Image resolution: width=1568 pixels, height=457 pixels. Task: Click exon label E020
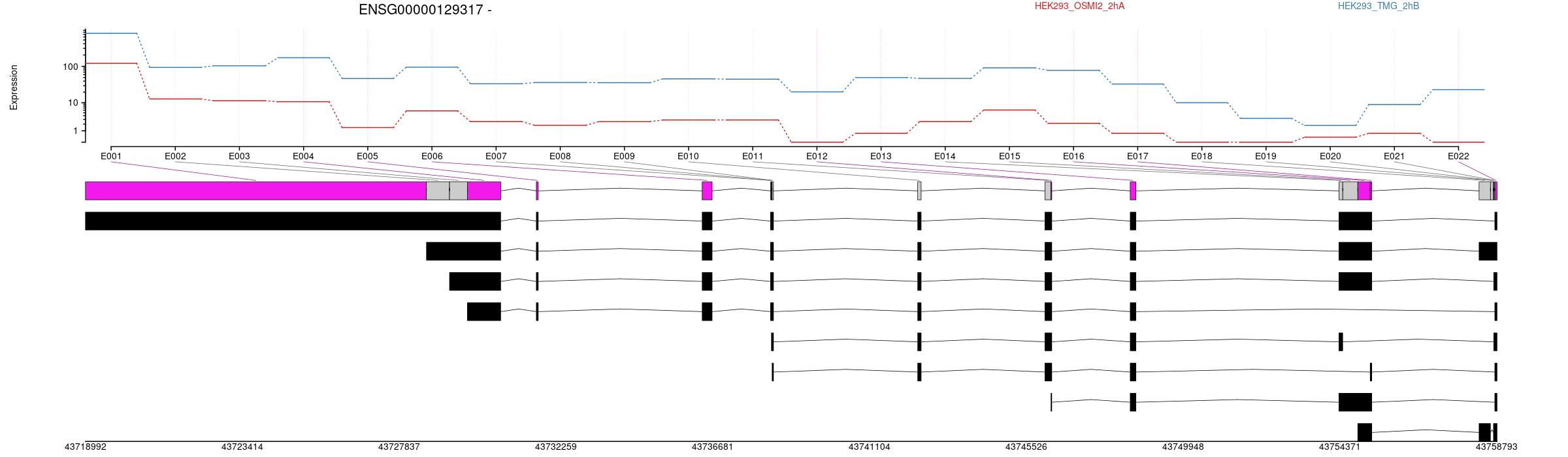tap(1330, 157)
